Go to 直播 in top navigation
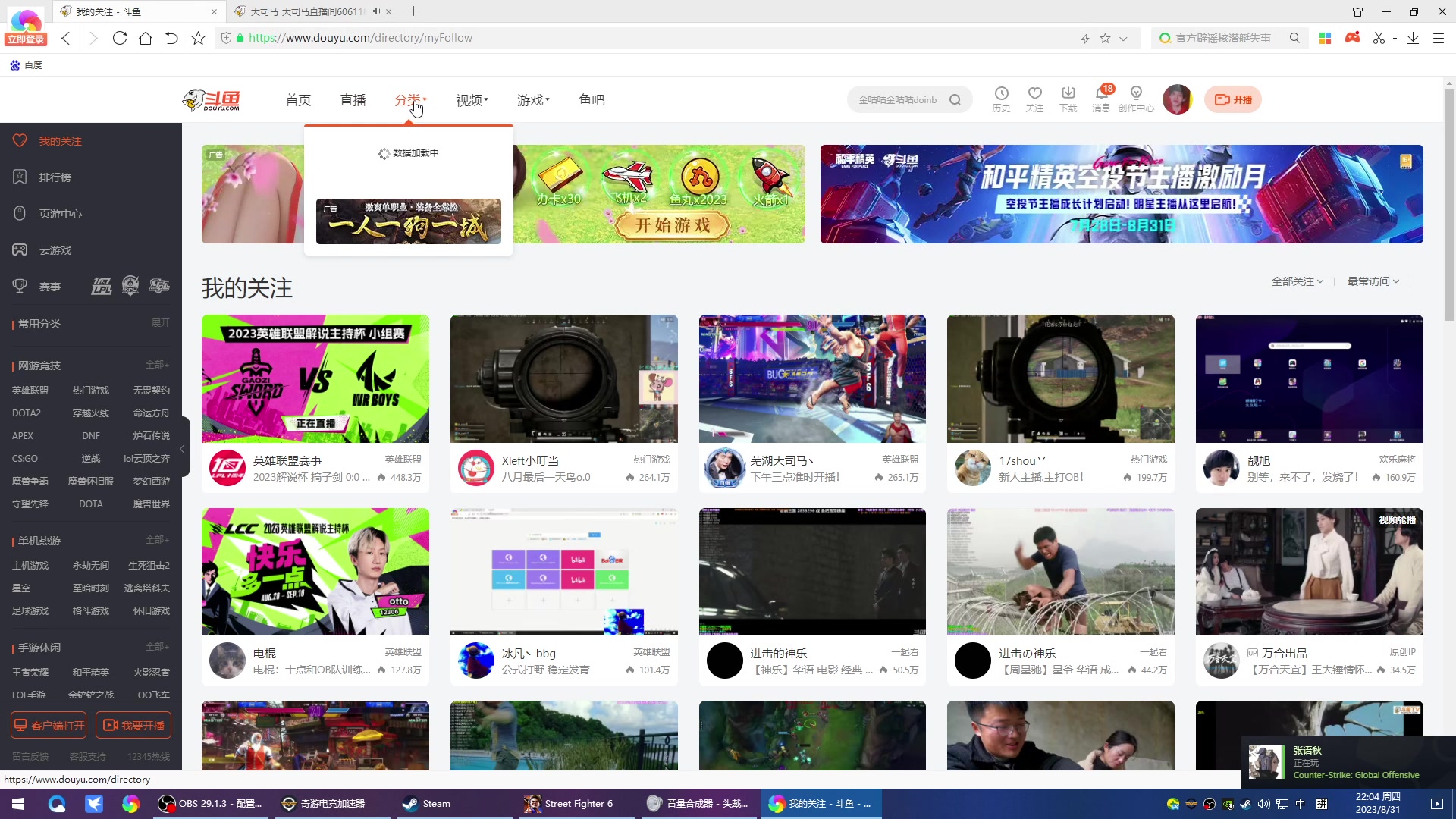This screenshot has width=1456, height=819. tap(353, 100)
